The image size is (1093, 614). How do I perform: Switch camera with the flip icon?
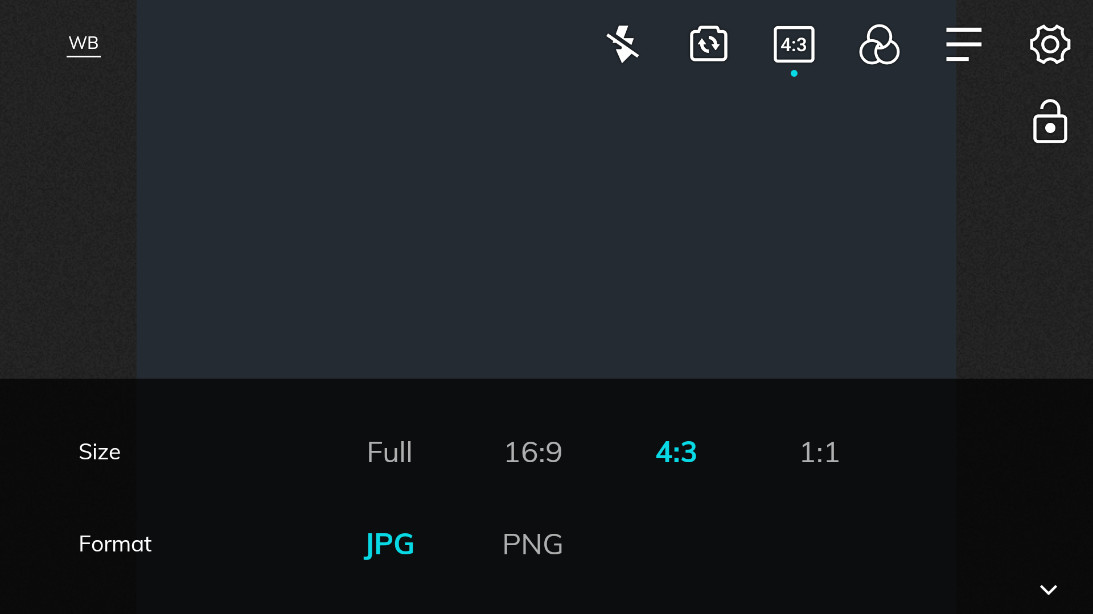coord(708,45)
